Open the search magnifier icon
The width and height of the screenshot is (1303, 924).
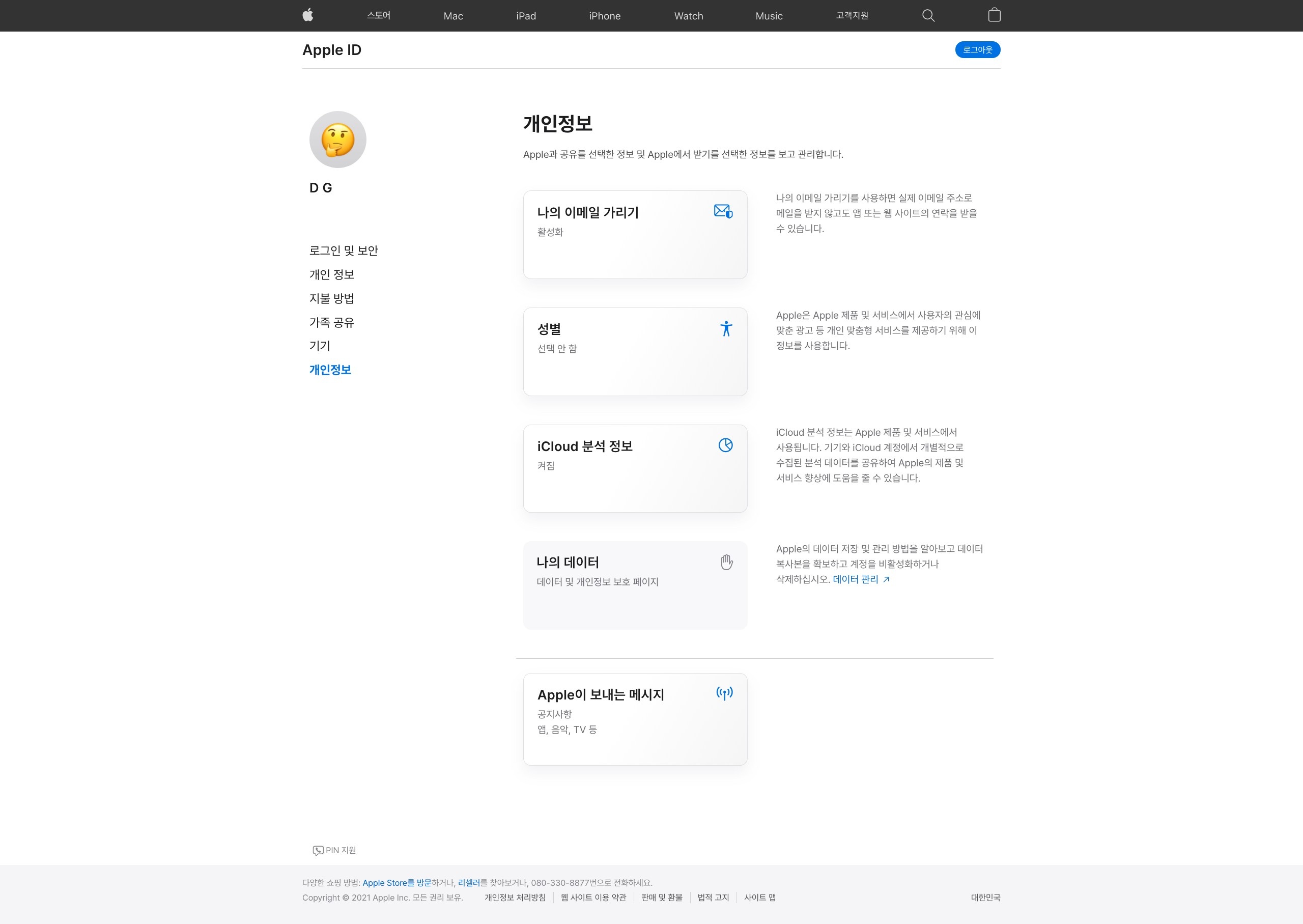[x=928, y=15]
